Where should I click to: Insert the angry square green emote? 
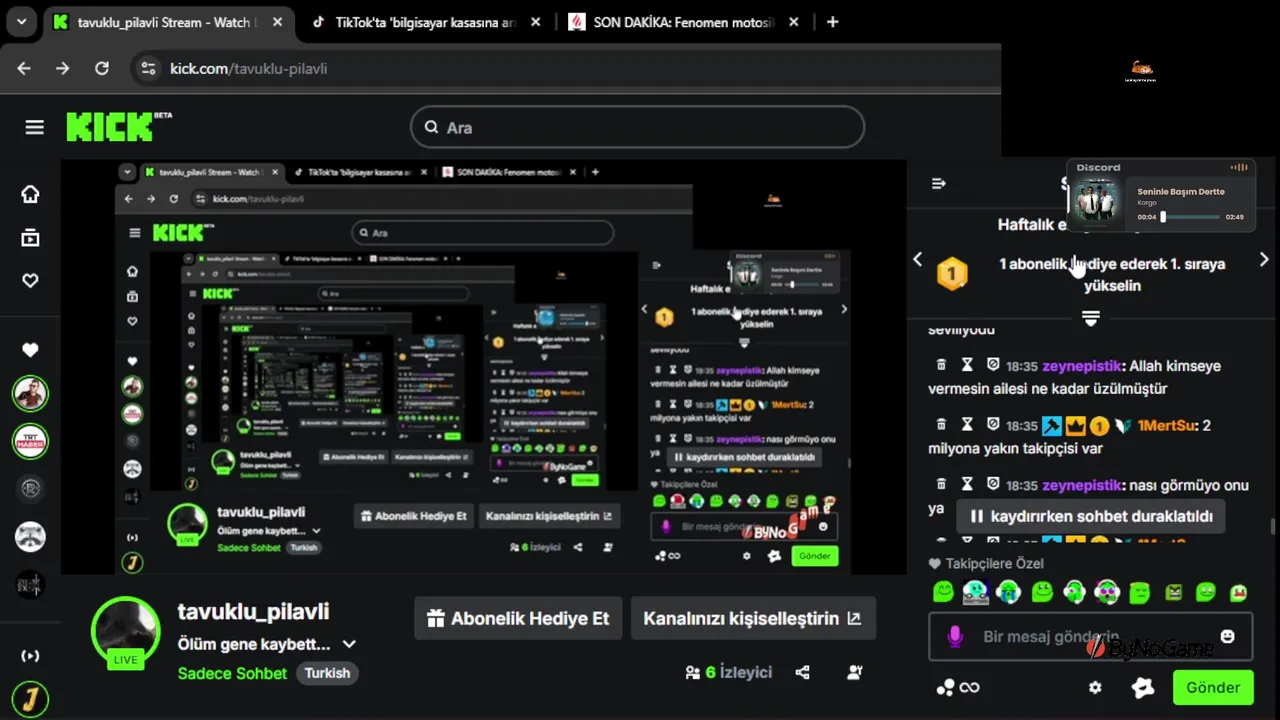point(1173,592)
